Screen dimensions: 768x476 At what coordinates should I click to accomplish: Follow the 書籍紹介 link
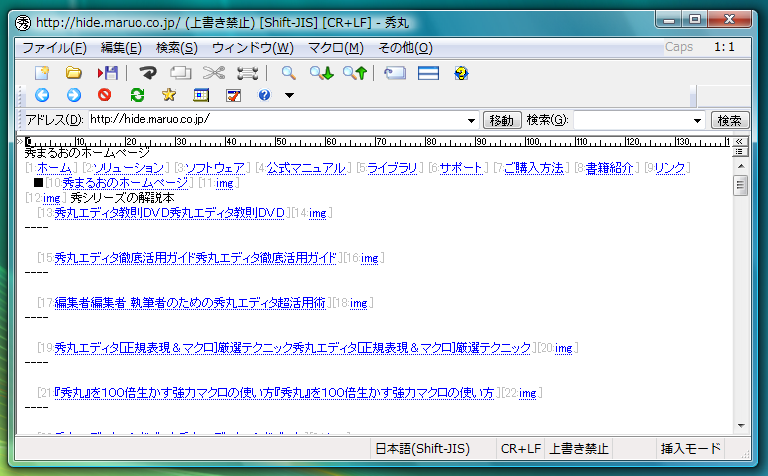tap(610, 168)
